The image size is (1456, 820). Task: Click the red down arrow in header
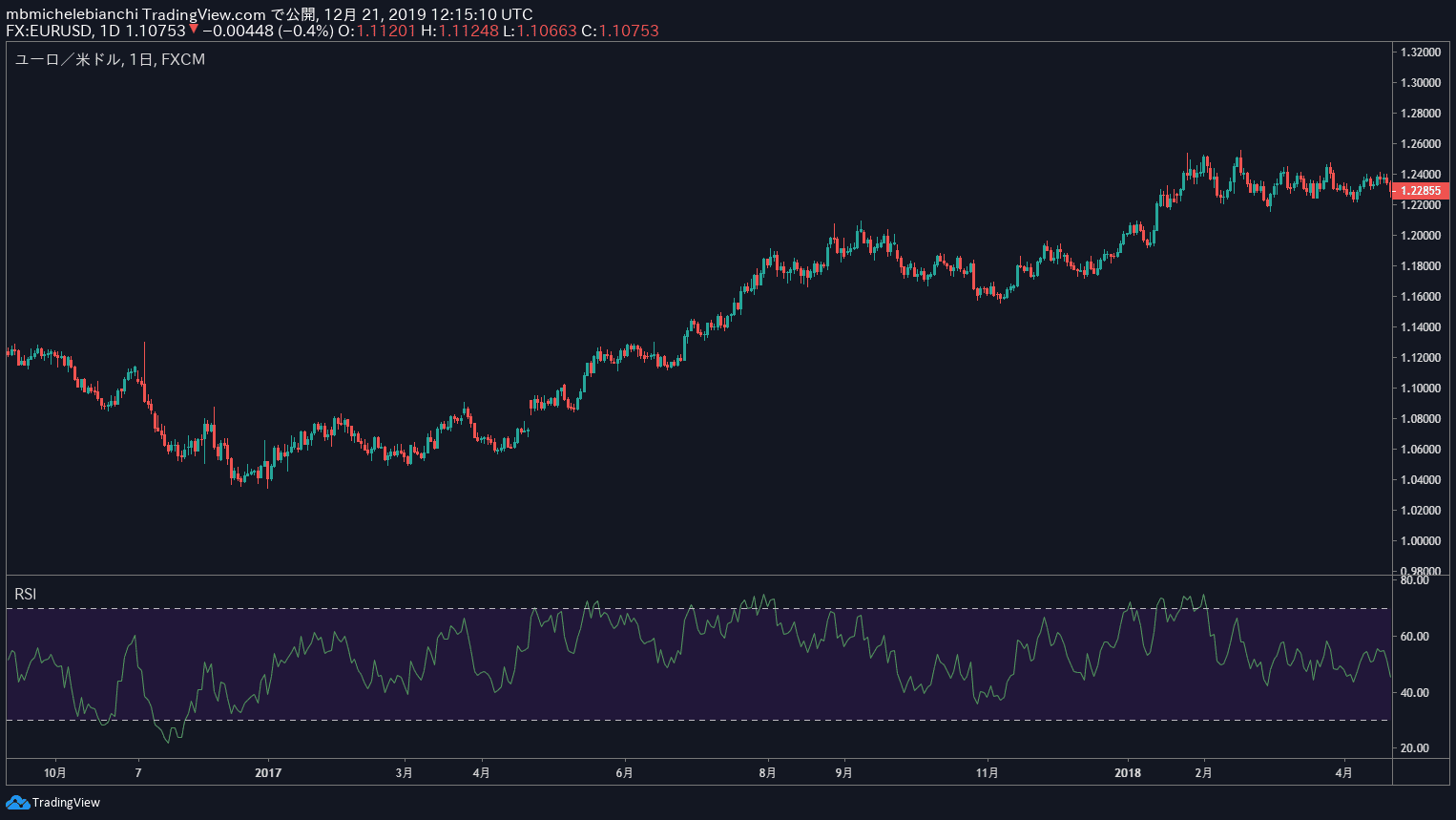(x=194, y=30)
